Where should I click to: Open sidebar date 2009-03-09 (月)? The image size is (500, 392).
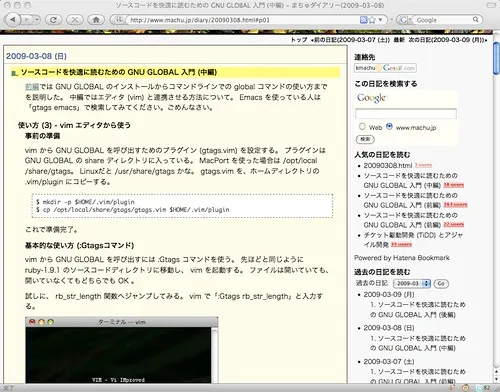coord(389,295)
